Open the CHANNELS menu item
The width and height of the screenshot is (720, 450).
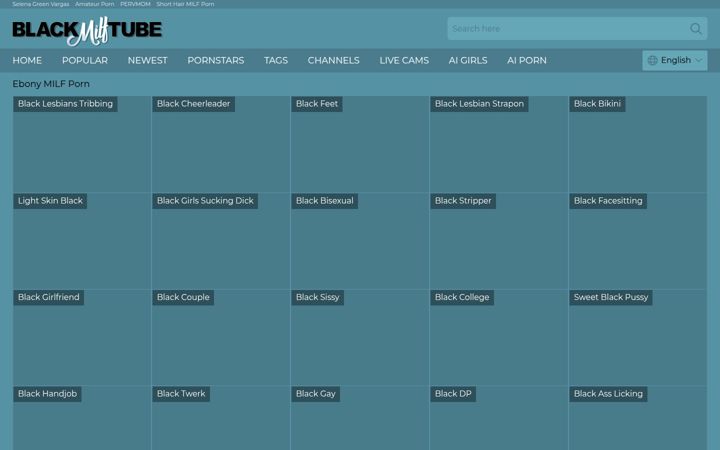pyautogui.click(x=333, y=61)
